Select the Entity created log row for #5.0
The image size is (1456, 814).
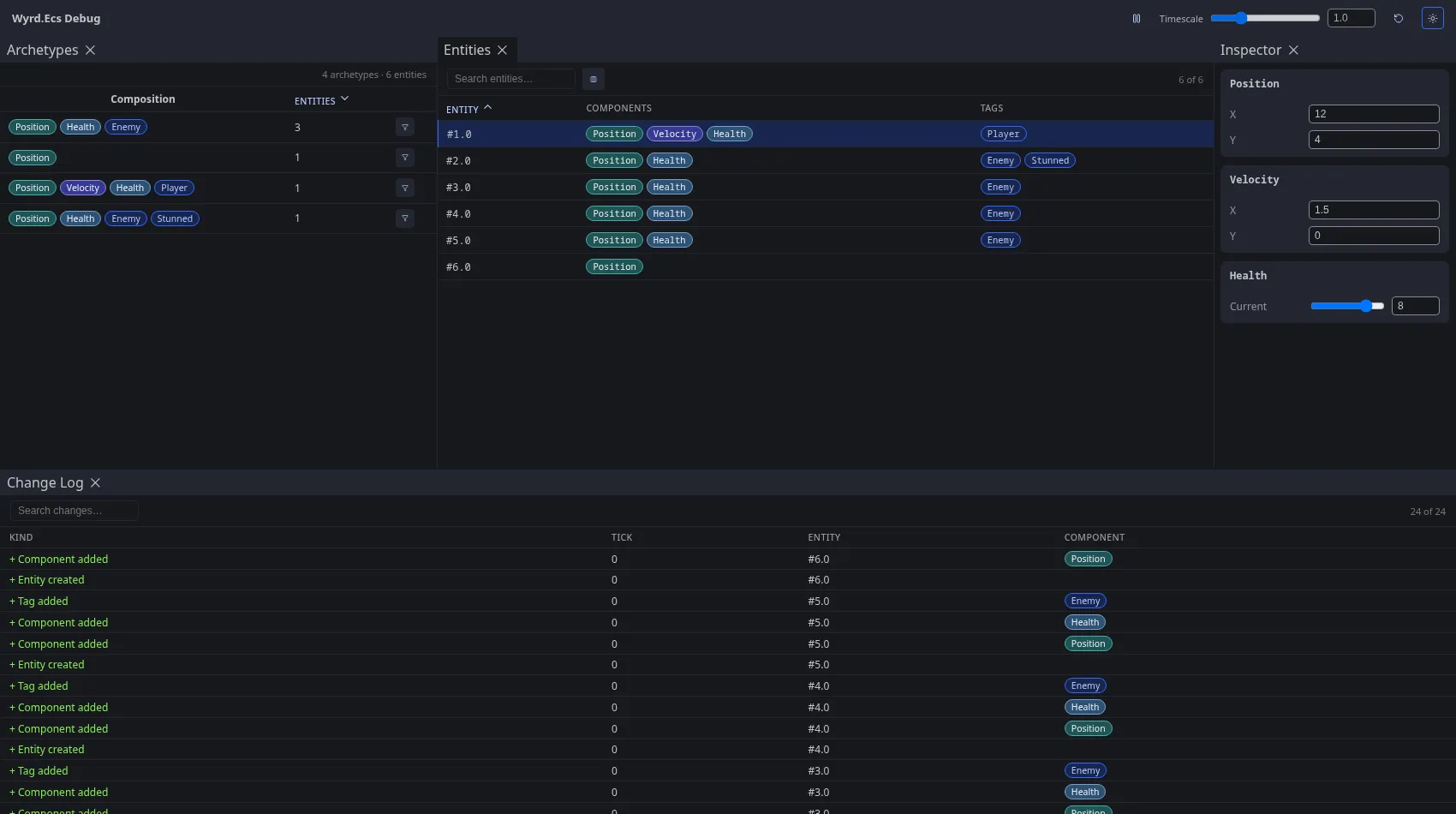pos(728,665)
